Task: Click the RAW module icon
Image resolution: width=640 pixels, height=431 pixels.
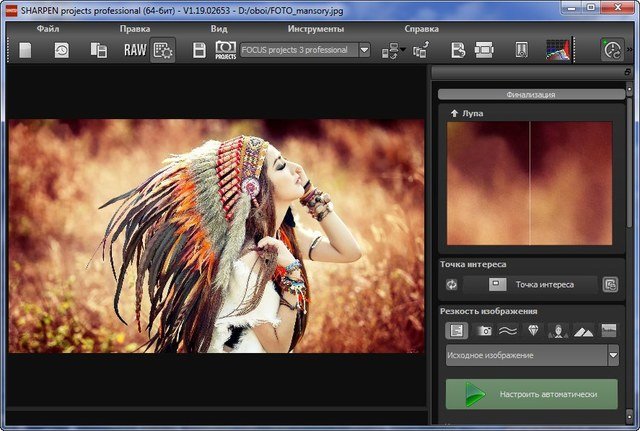Action: pyautogui.click(x=135, y=50)
